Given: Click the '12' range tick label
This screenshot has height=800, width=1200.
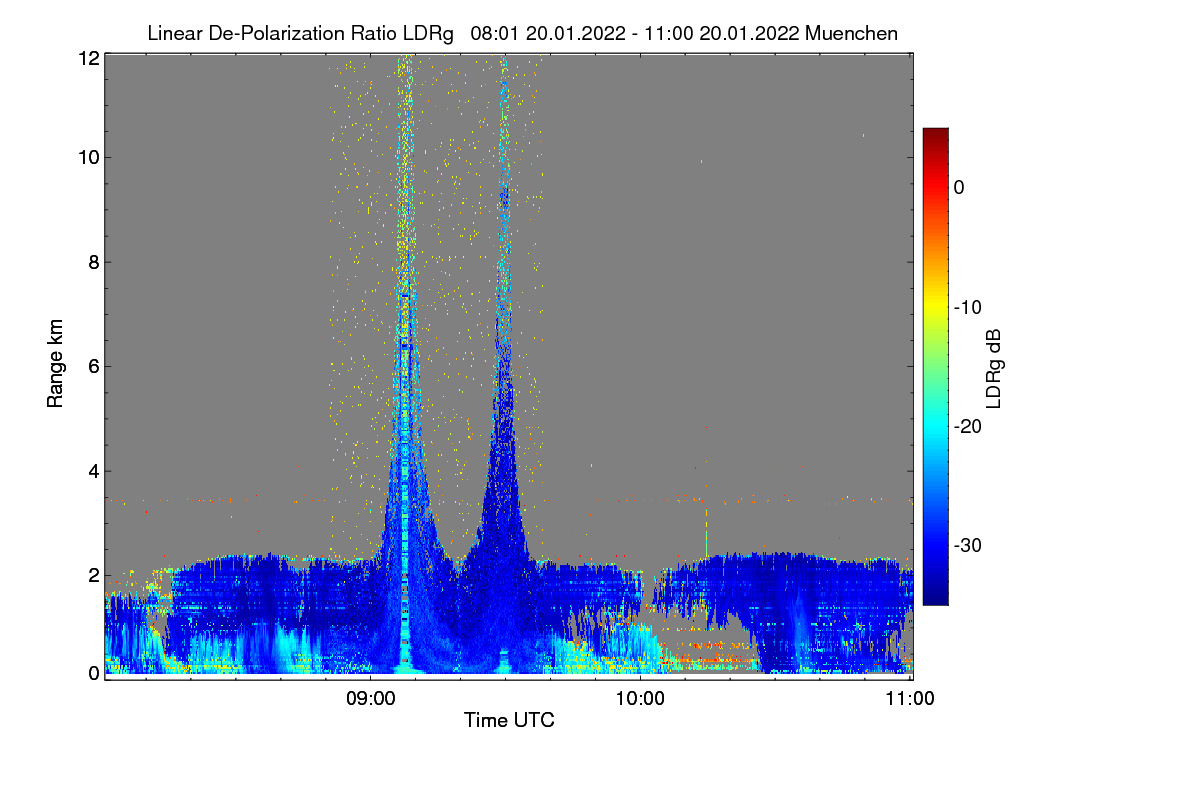Looking at the screenshot, I should (88, 58).
